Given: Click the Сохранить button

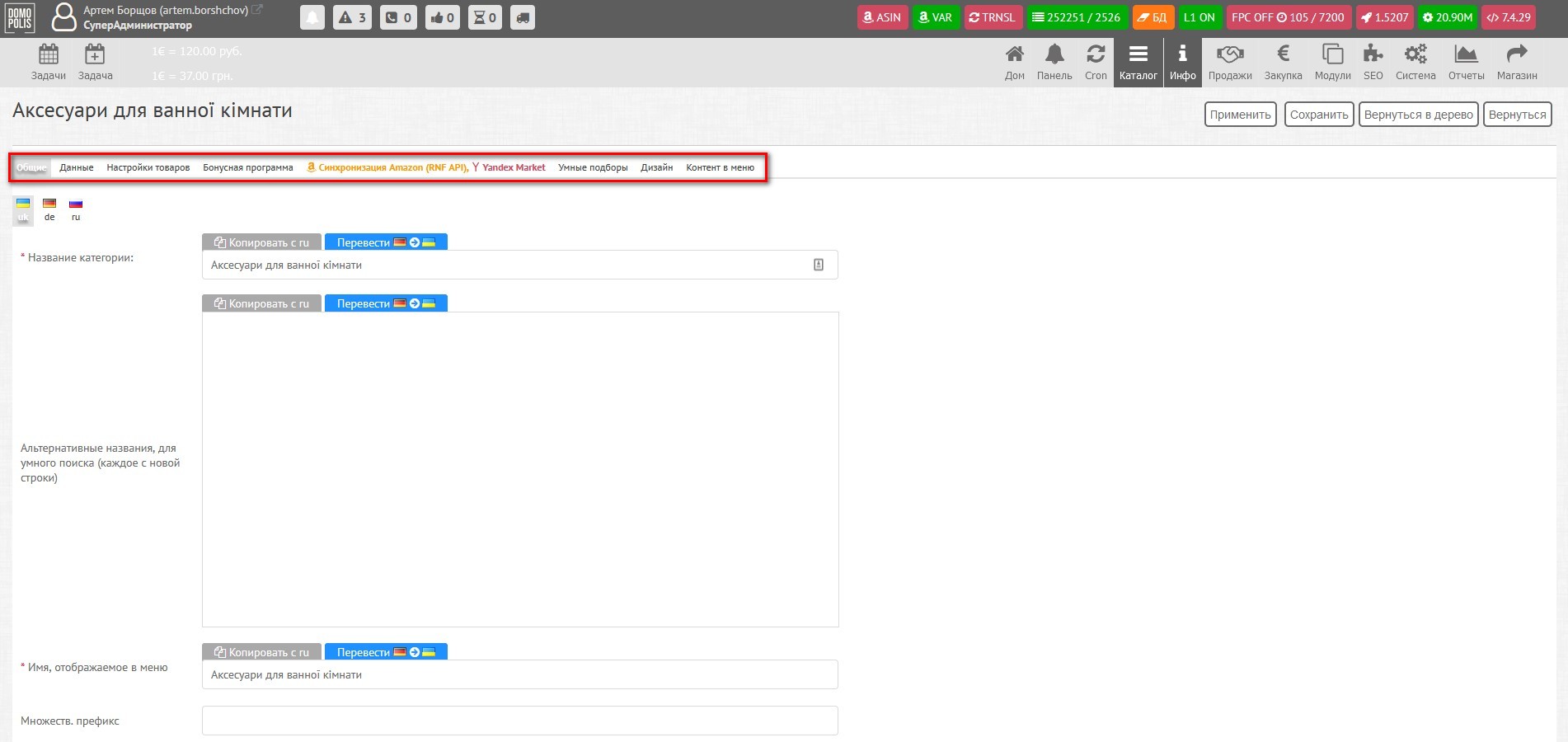Looking at the screenshot, I should point(1318,115).
